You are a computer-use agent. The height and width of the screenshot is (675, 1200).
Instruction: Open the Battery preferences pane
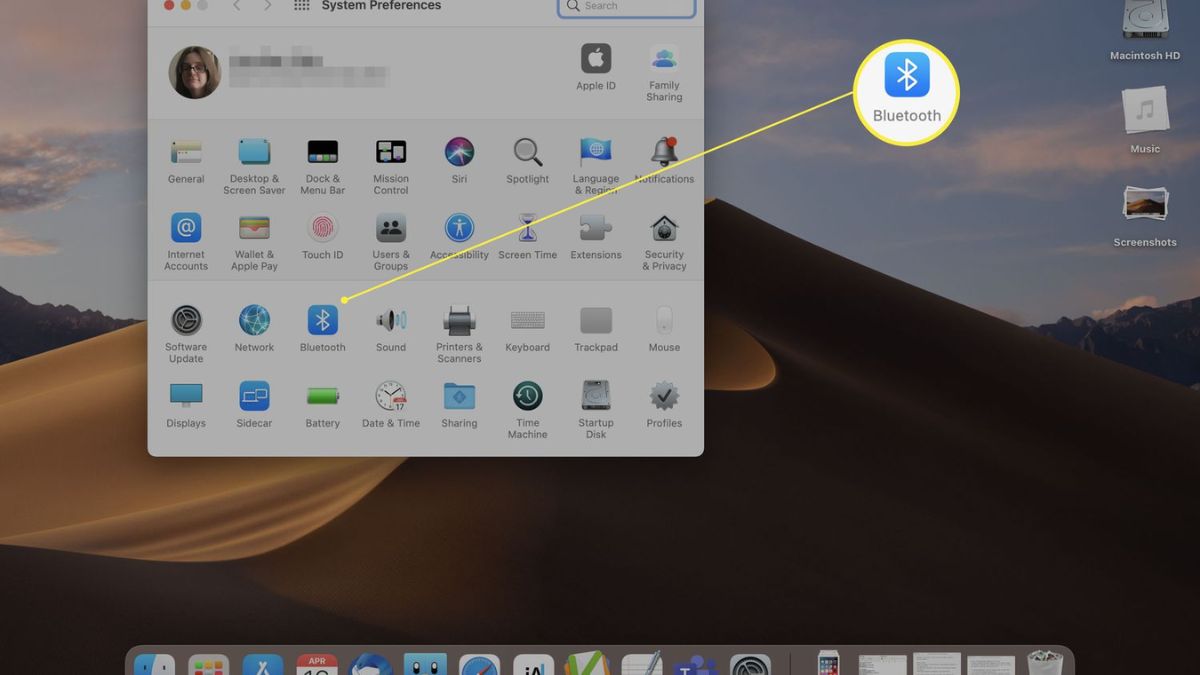(x=322, y=396)
